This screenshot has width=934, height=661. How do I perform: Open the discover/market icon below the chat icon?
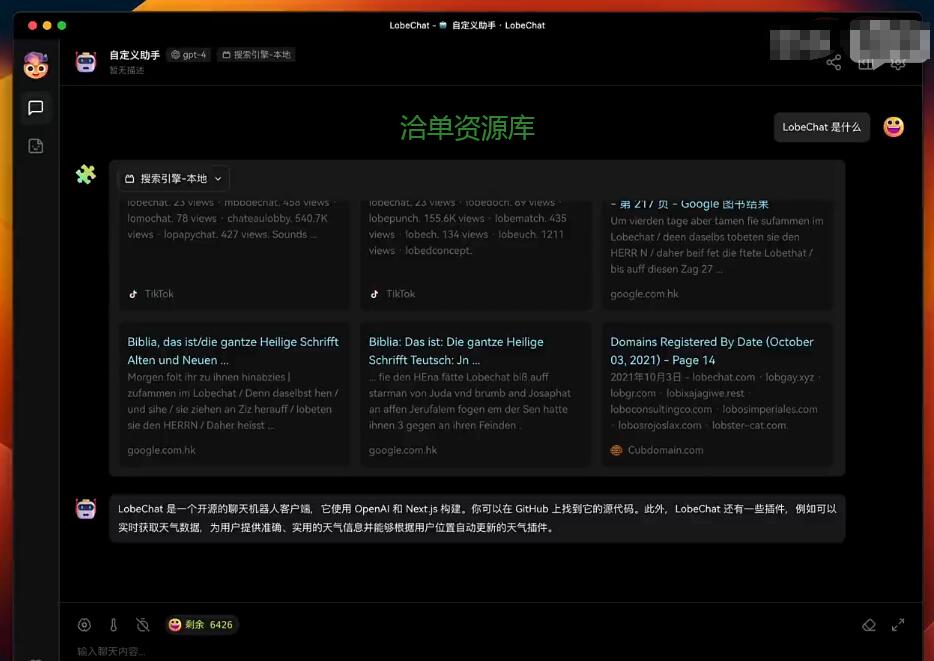[x=36, y=146]
